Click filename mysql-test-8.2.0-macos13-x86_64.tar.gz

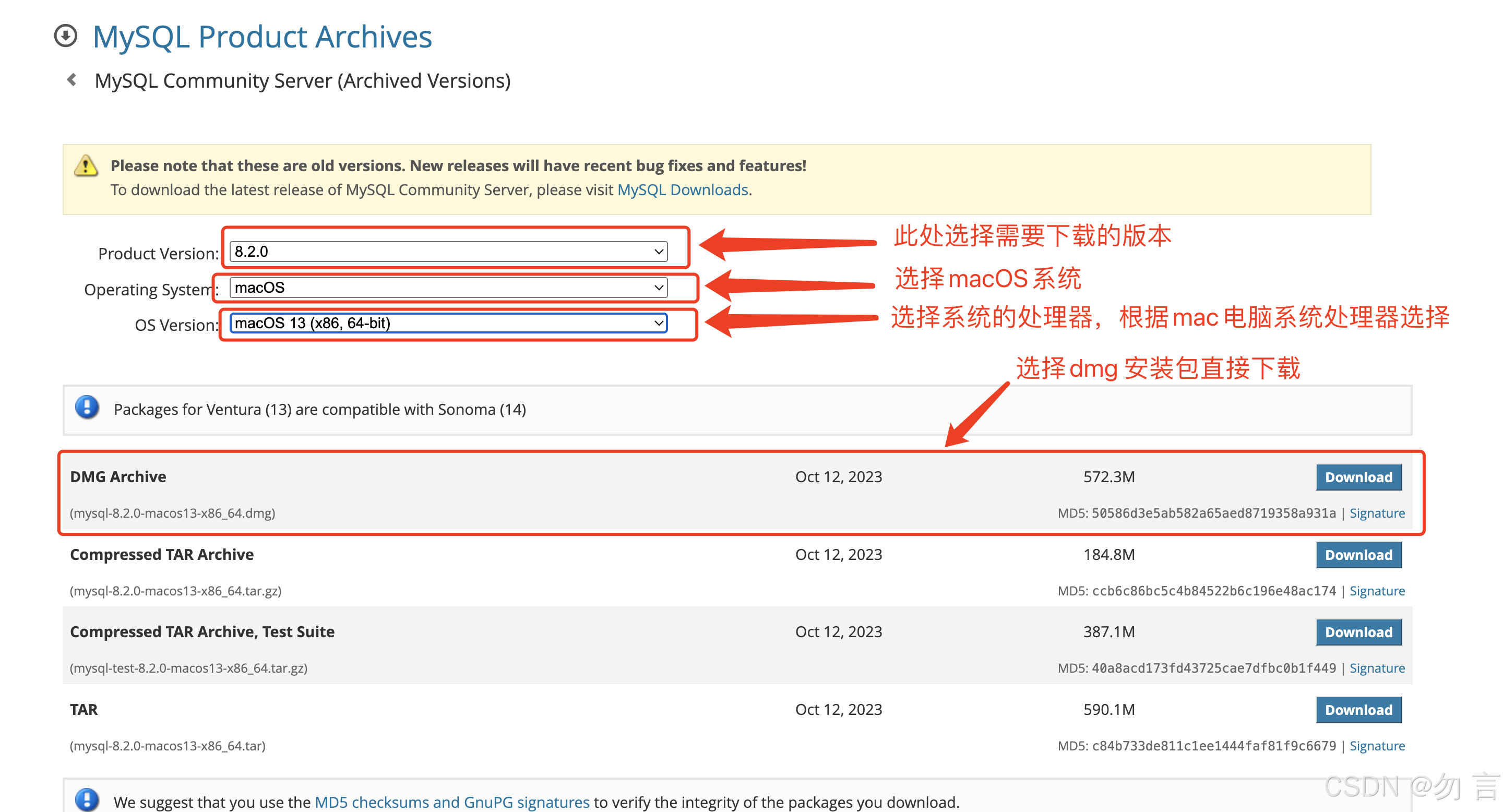[188, 668]
